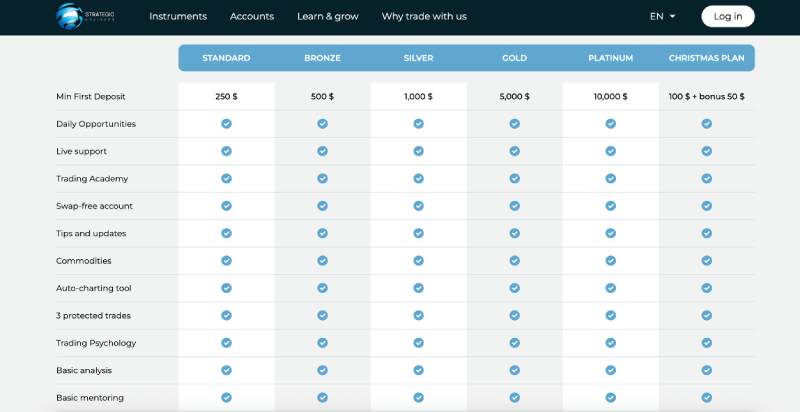Select the PLATINUM column header
Screen dimensions: 800x412
[x=610, y=58]
